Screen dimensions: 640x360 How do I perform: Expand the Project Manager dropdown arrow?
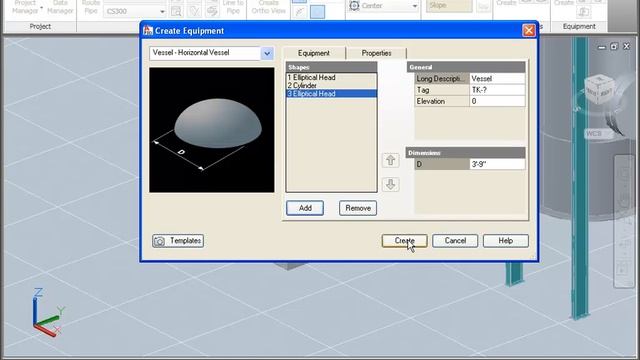pos(41,7)
